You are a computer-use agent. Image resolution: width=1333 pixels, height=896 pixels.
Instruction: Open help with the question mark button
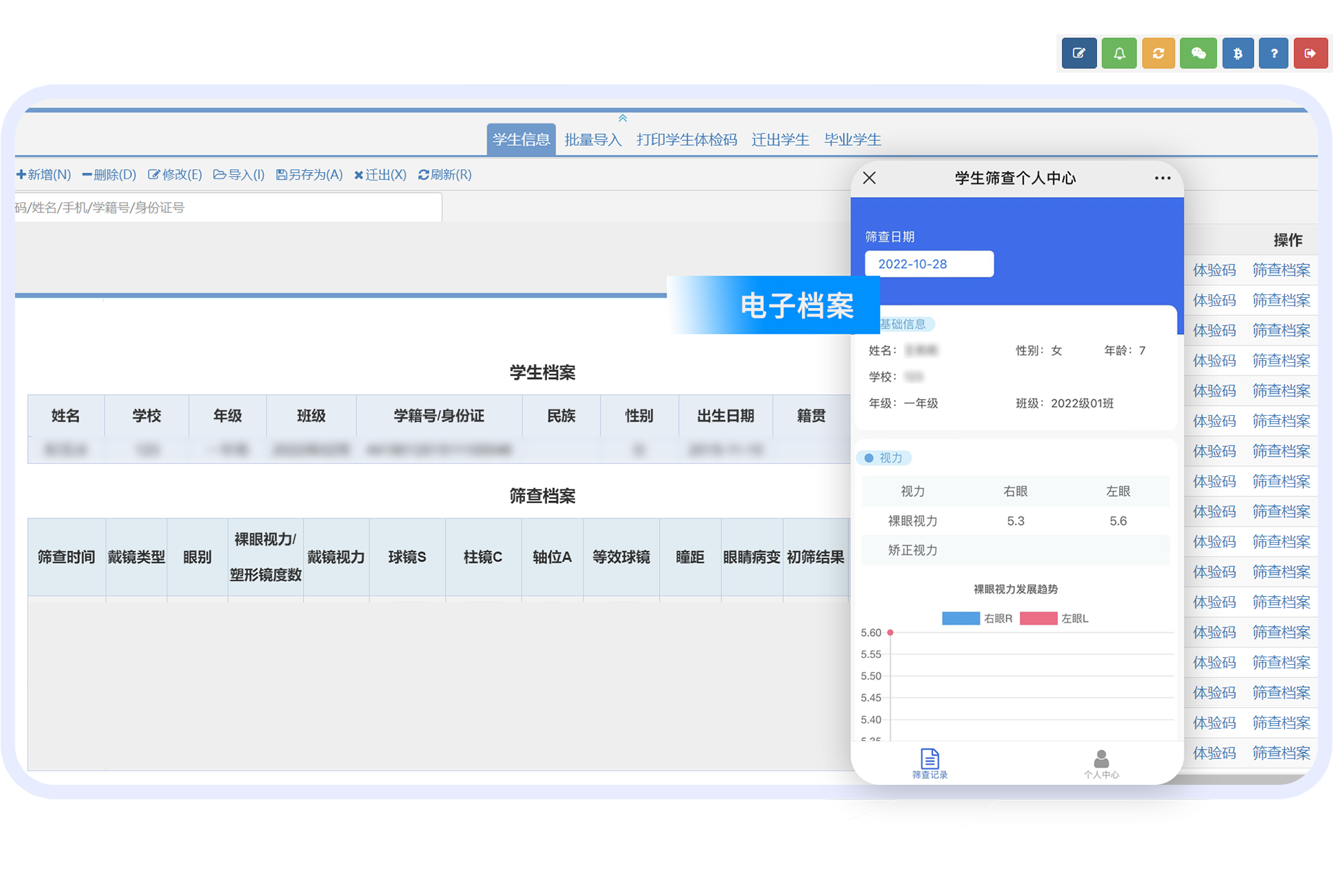(1273, 53)
